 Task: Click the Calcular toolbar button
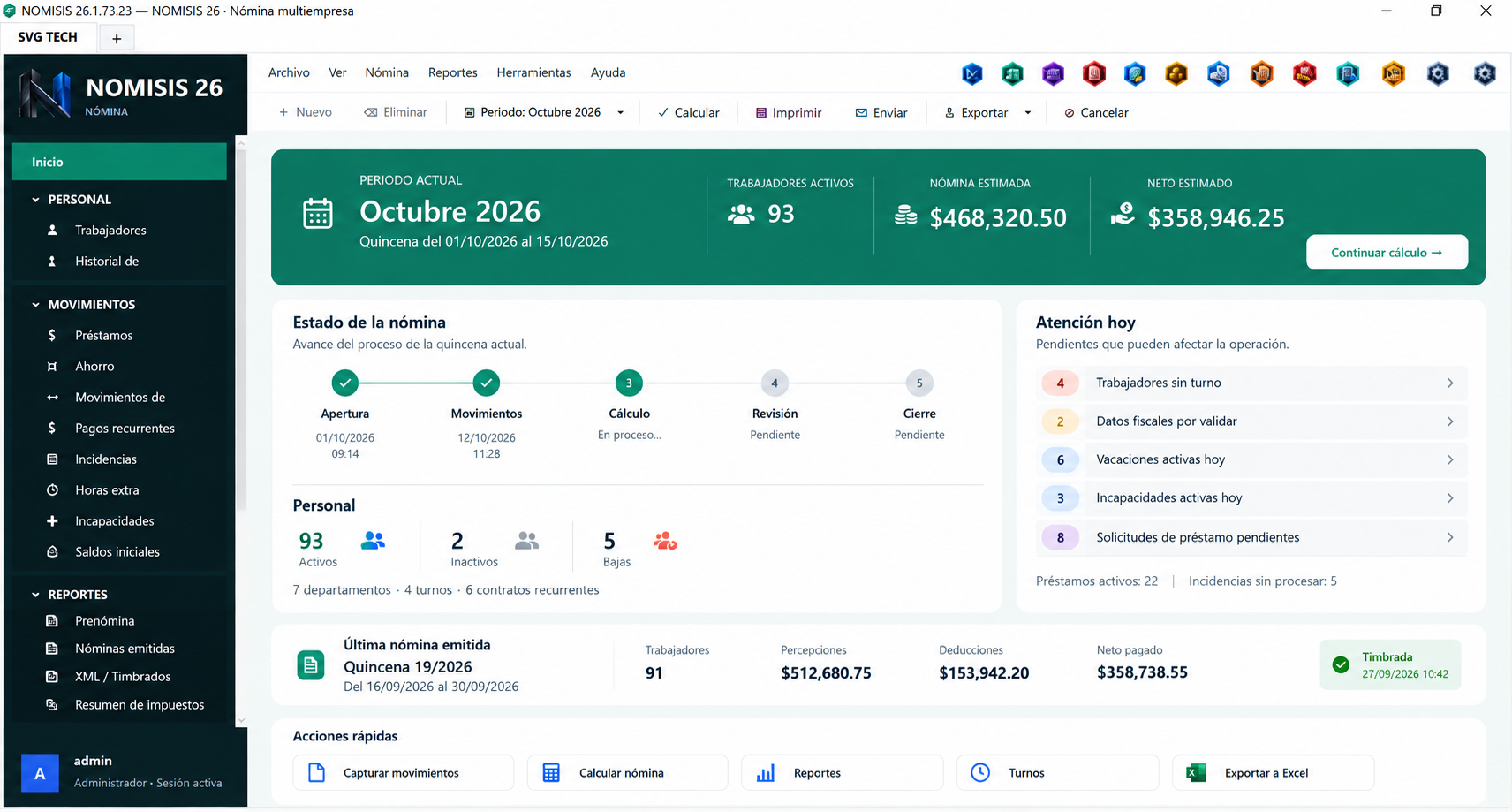pyautogui.click(x=689, y=112)
